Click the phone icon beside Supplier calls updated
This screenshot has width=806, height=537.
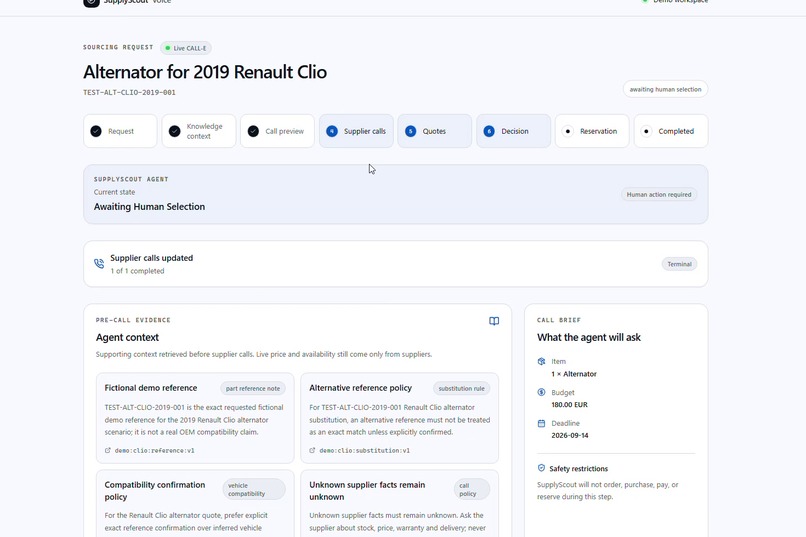(99, 264)
